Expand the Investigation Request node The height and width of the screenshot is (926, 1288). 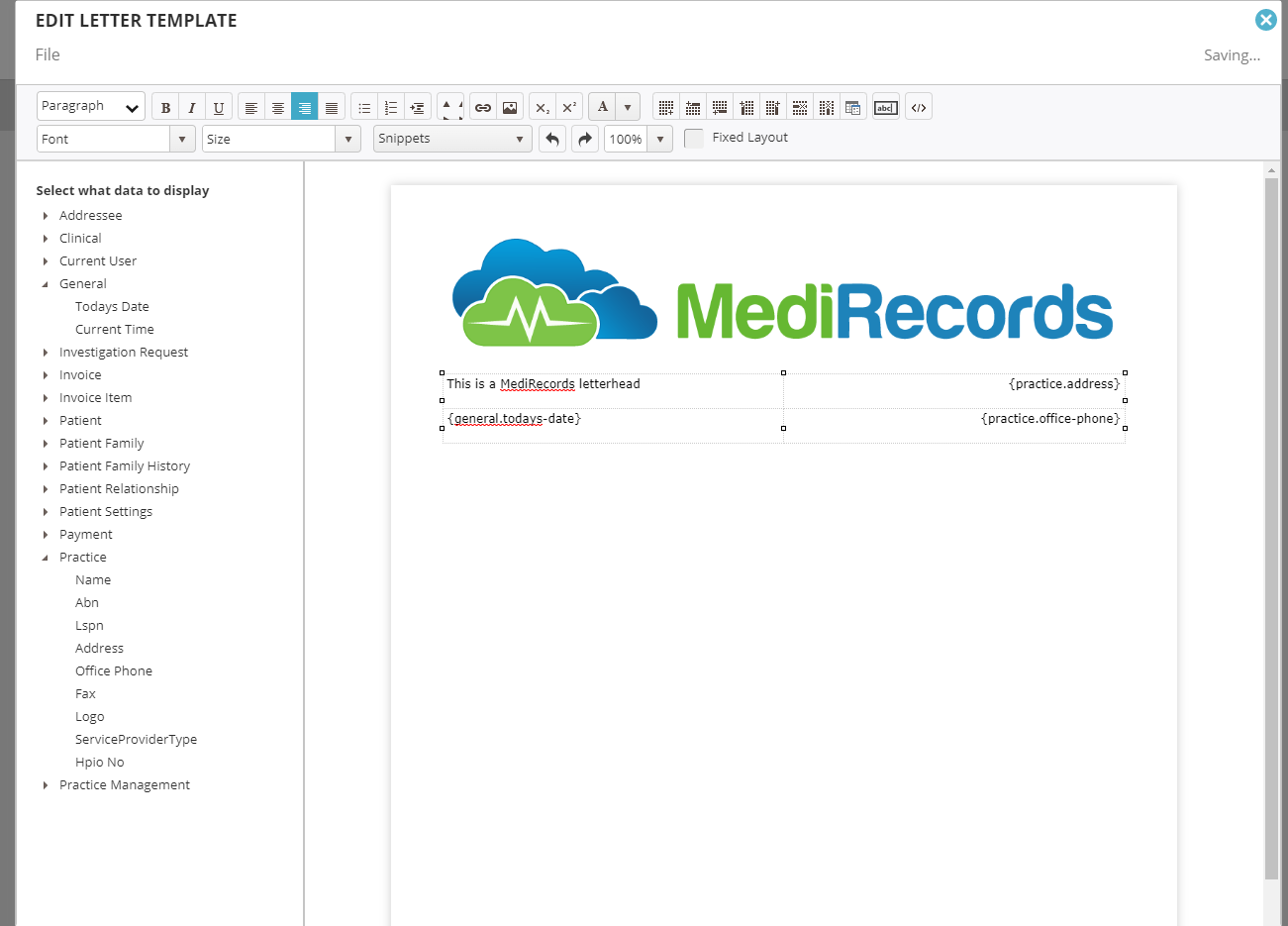click(x=46, y=353)
